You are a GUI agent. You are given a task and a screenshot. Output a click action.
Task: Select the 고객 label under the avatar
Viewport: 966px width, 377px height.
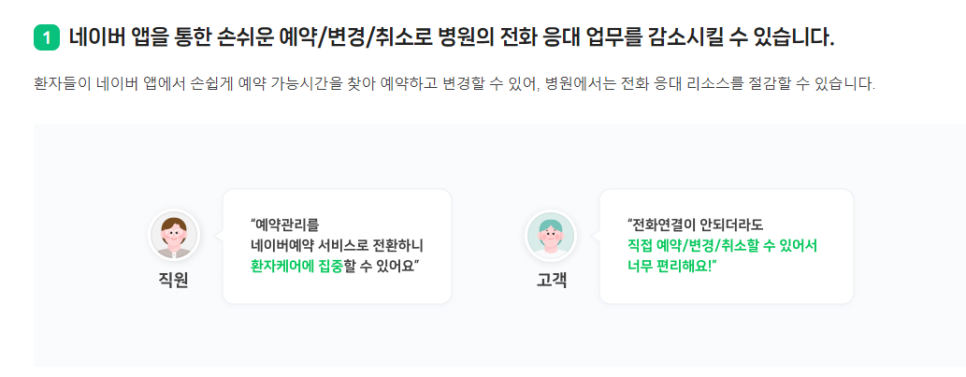click(x=551, y=280)
